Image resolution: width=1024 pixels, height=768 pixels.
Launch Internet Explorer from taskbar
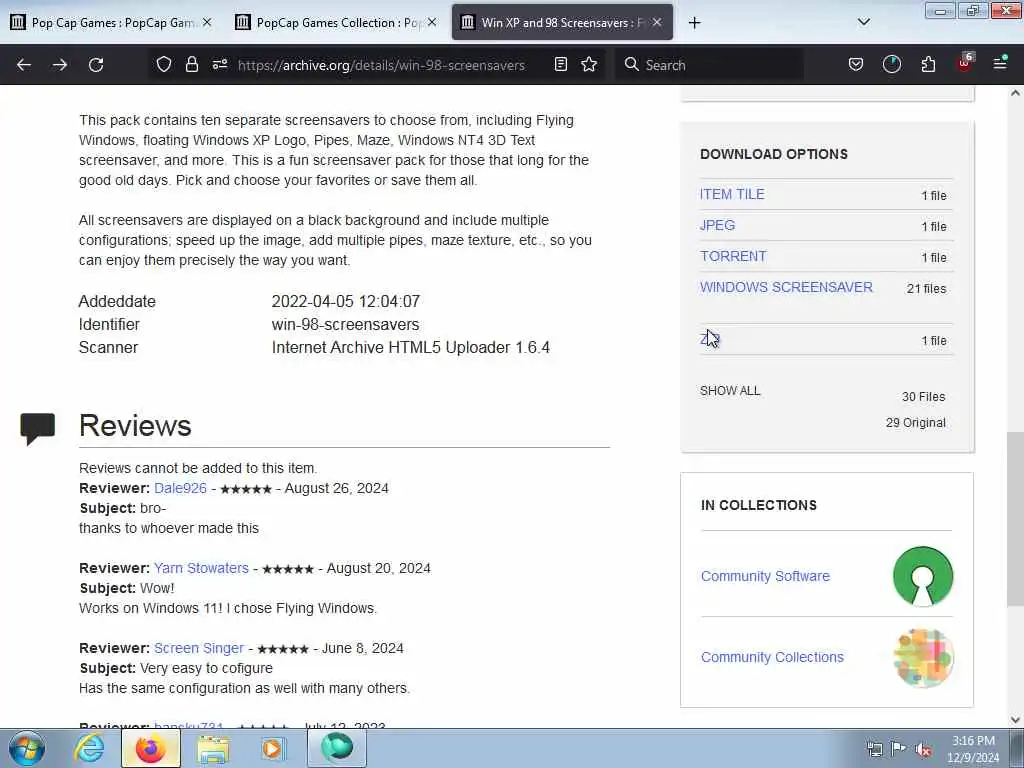point(89,748)
